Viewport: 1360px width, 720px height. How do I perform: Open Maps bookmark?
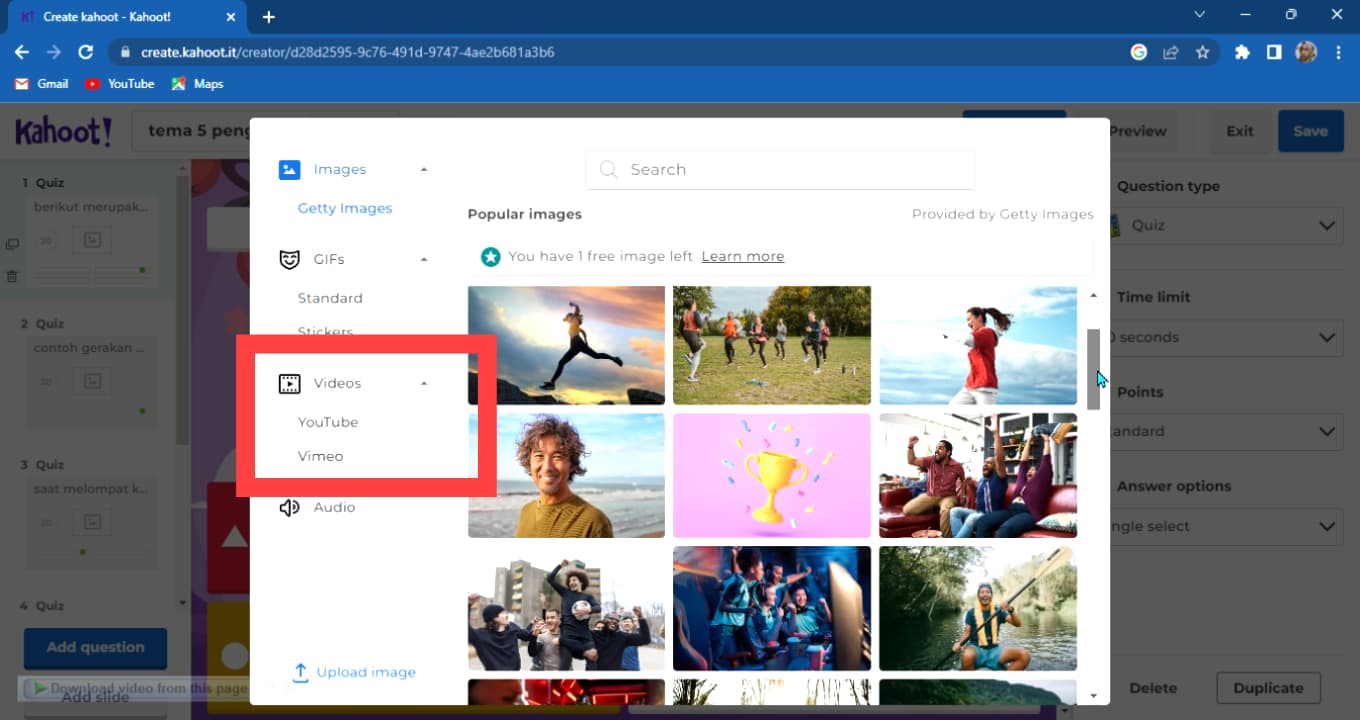[197, 84]
